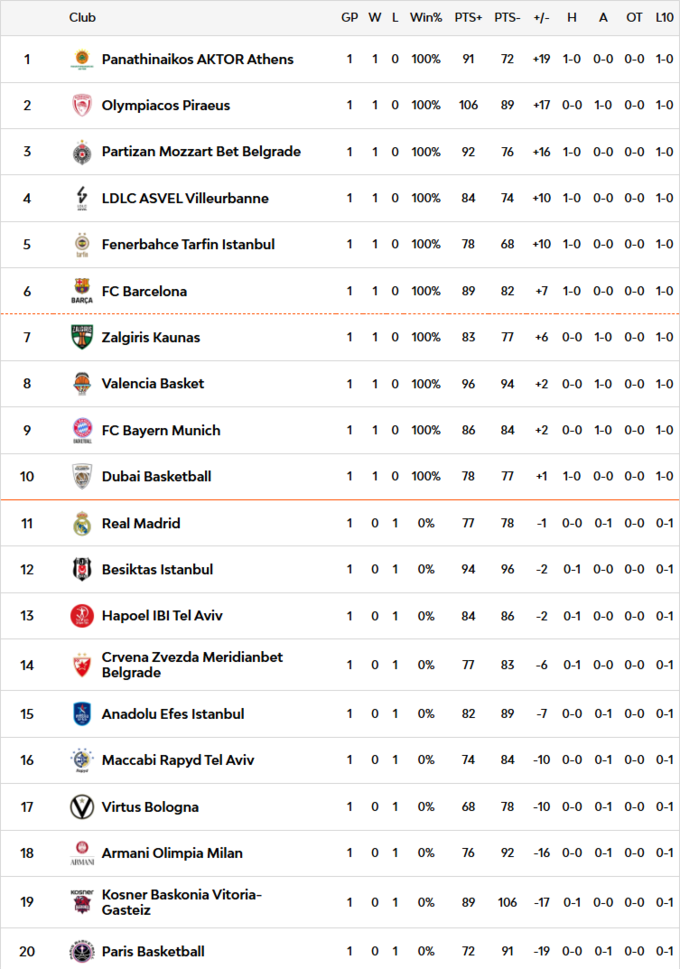Open the FC Bayern Munich logo

click(x=82, y=430)
